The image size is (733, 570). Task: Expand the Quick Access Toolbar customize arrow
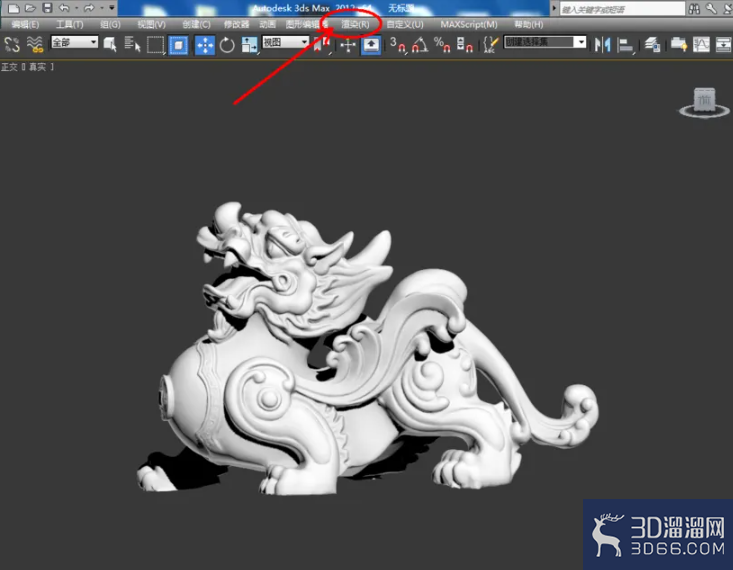pos(112,8)
